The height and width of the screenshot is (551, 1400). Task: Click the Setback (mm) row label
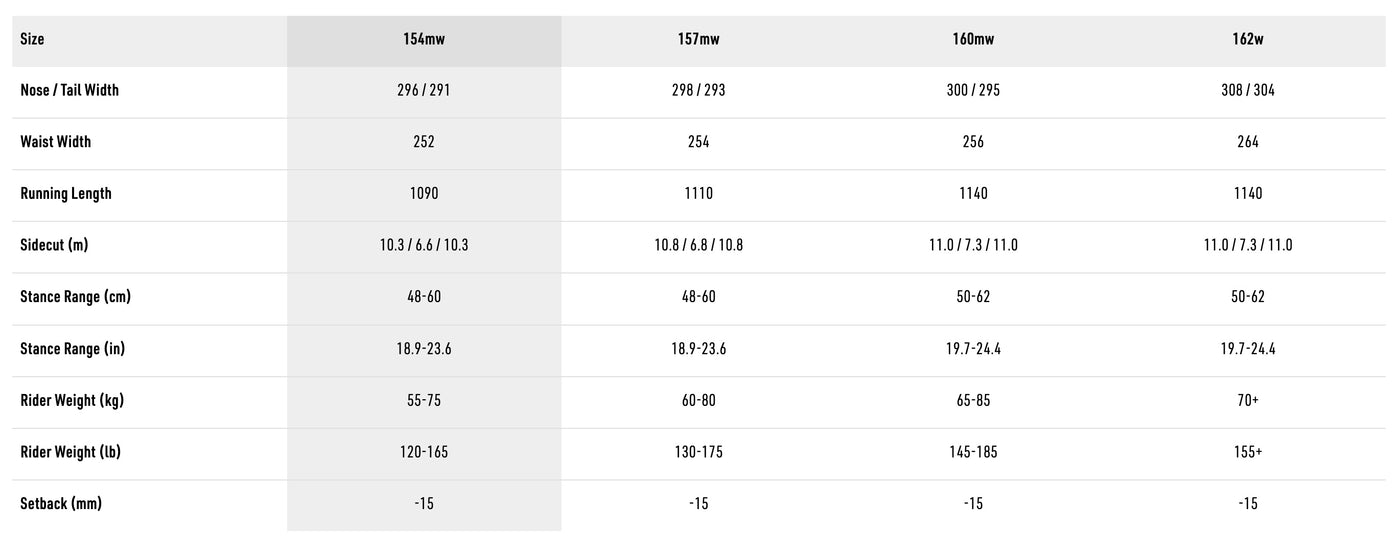tap(61, 503)
